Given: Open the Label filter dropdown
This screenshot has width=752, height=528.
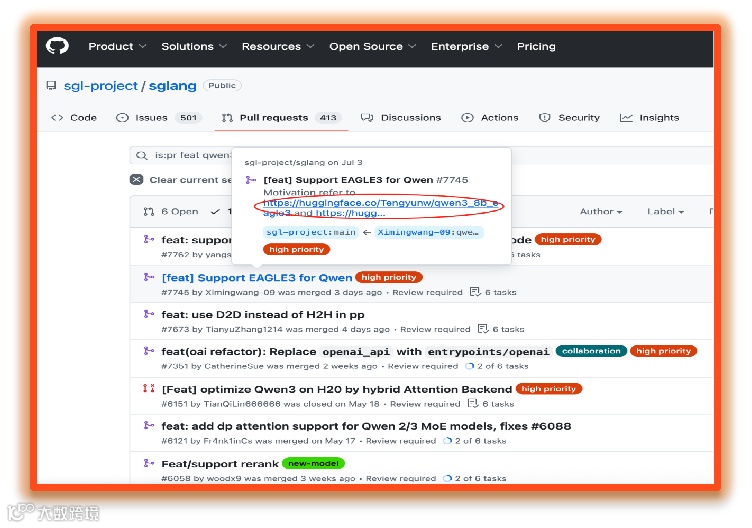Looking at the screenshot, I should click(665, 211).
